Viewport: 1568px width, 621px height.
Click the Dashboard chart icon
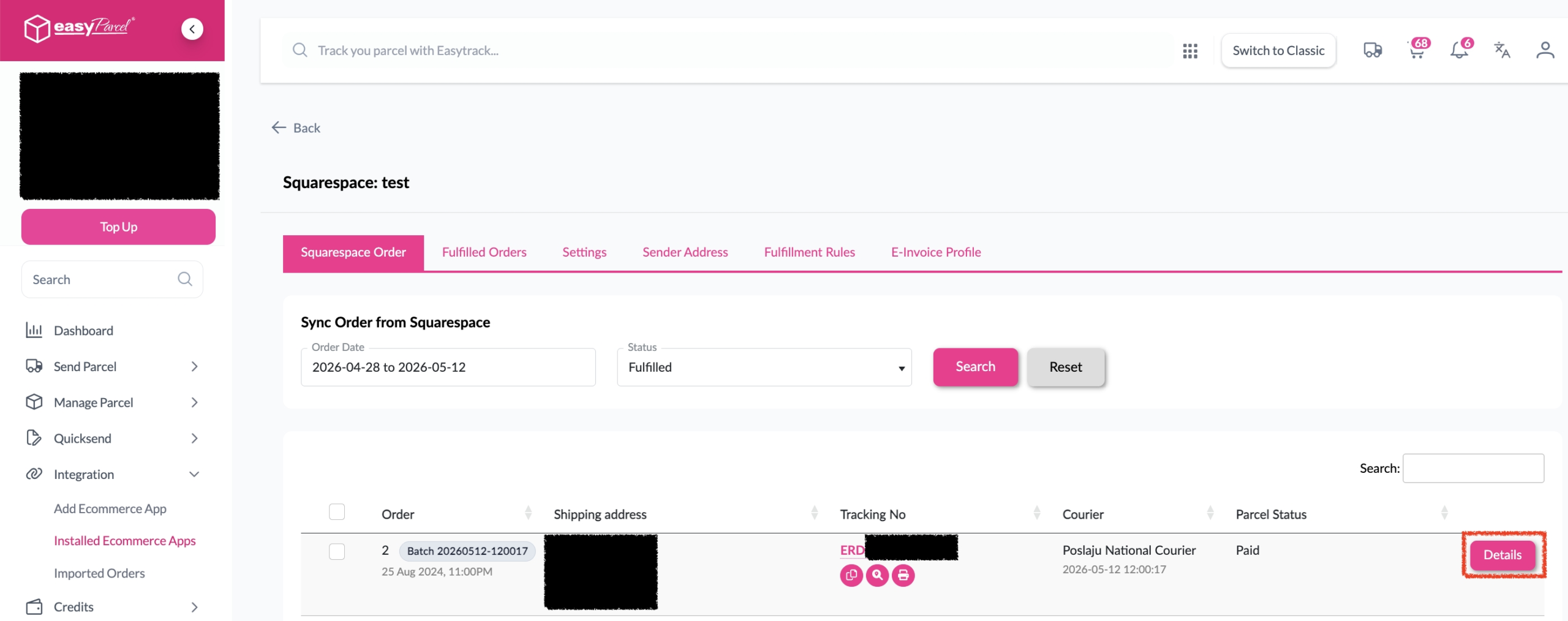(x=34, y=330)
